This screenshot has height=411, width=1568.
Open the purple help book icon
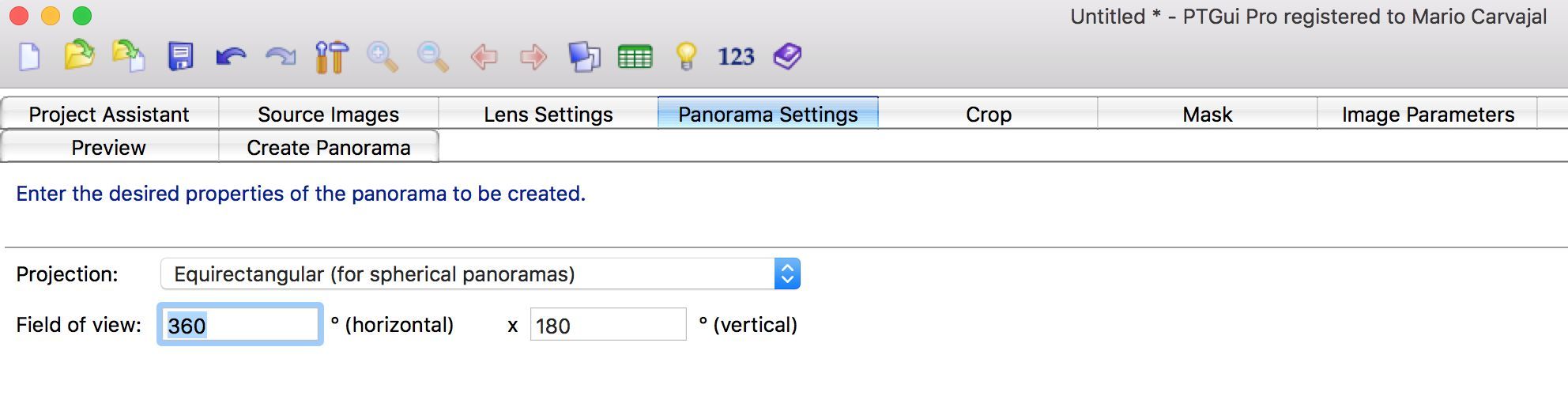[787, 57]
